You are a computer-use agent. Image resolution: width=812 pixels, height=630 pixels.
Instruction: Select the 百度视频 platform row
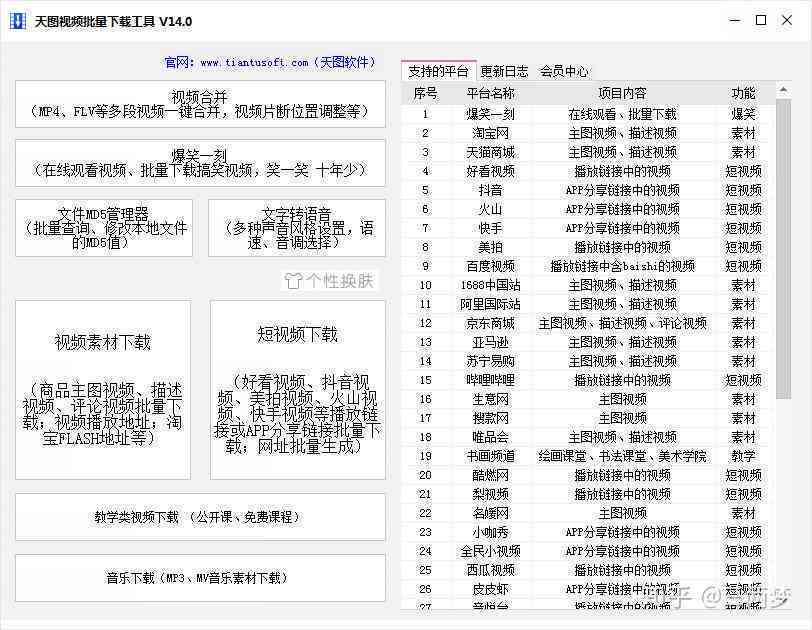588,266
